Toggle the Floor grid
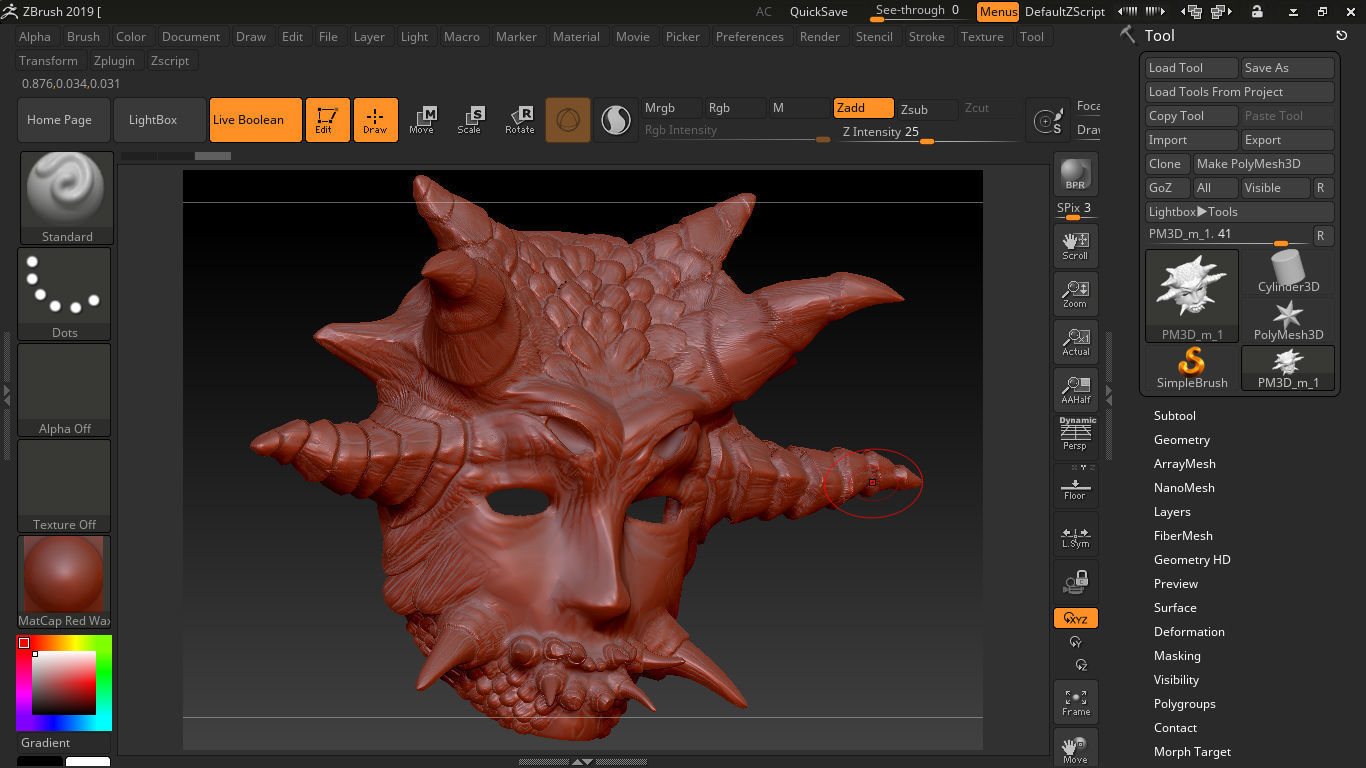The height and width of the screenshot is (768, 1366). pyautogui.click(x=1075, y=487)
